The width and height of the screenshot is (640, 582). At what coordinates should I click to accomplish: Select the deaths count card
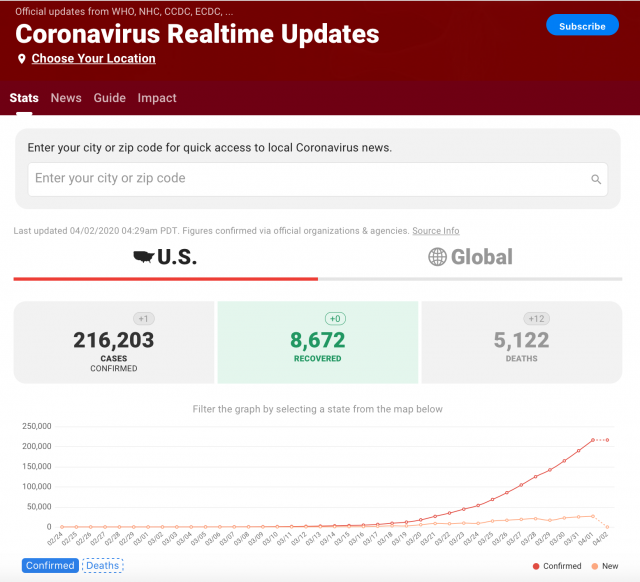(521, 343)
